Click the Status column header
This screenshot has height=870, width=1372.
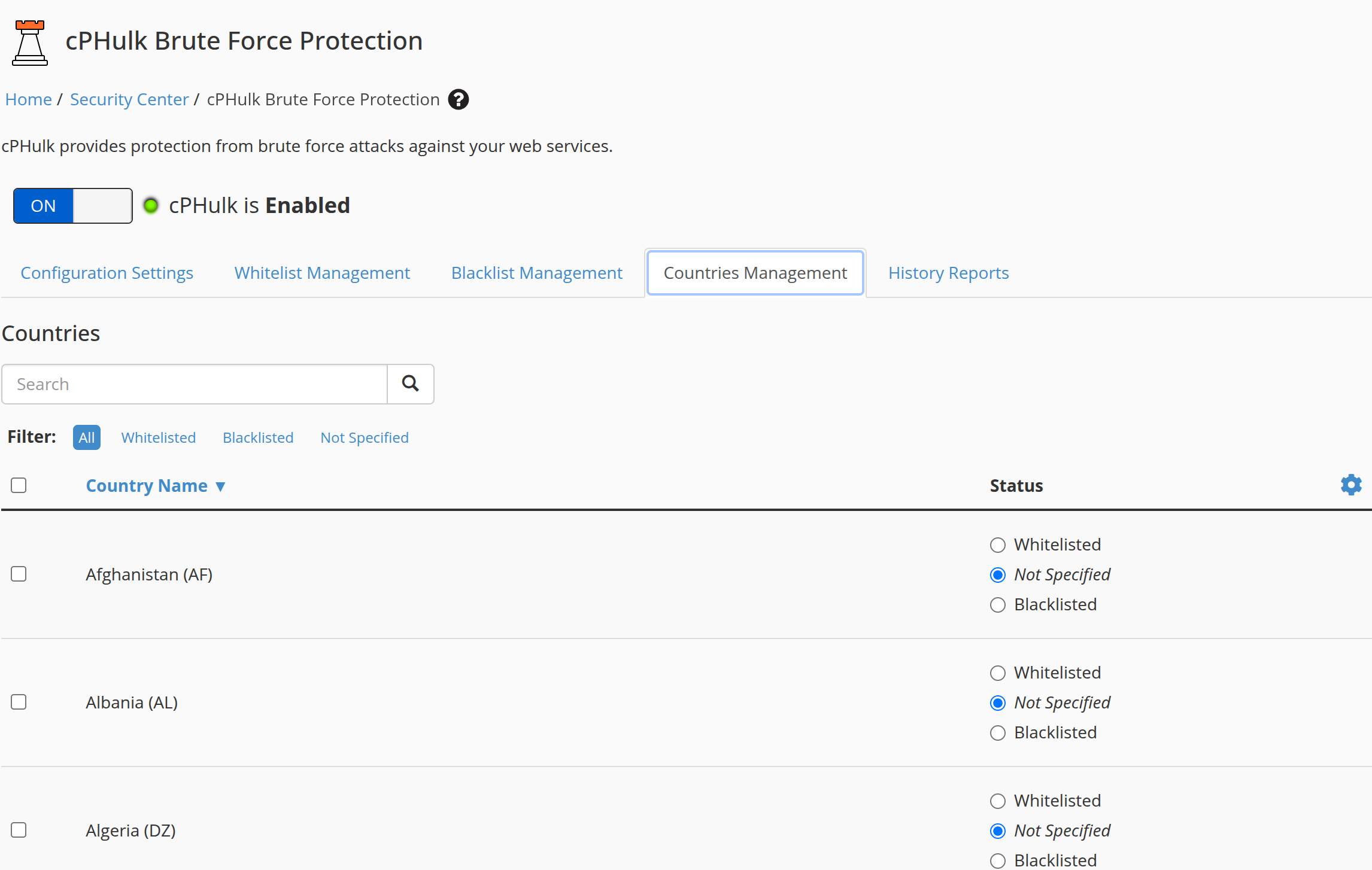tap(1016, 485)
